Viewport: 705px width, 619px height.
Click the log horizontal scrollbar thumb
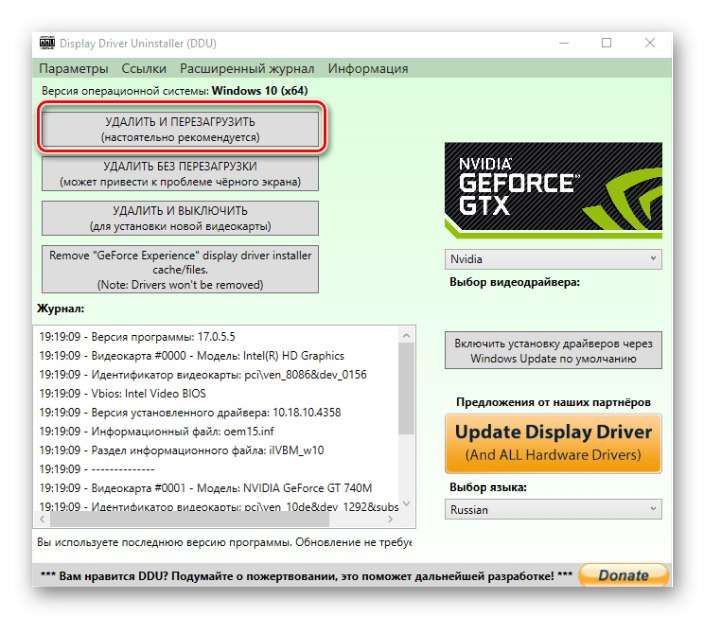[x=190, y=519]
